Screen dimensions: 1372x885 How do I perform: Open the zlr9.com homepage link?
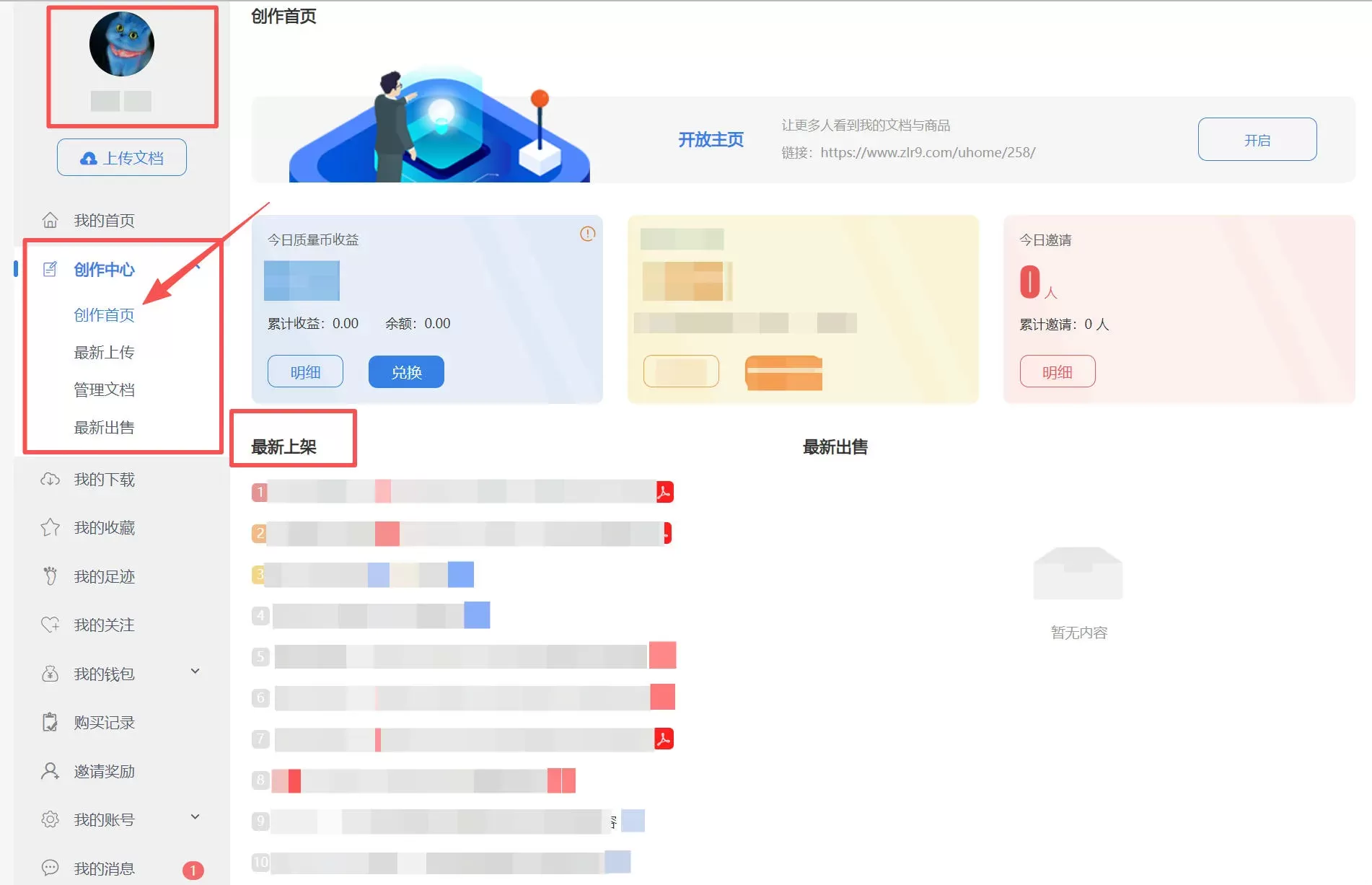tap(929, 152)
